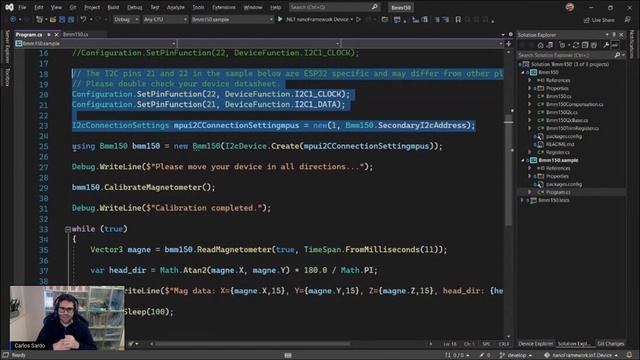Select README.md in Solution Explorer

pos(560,144)
